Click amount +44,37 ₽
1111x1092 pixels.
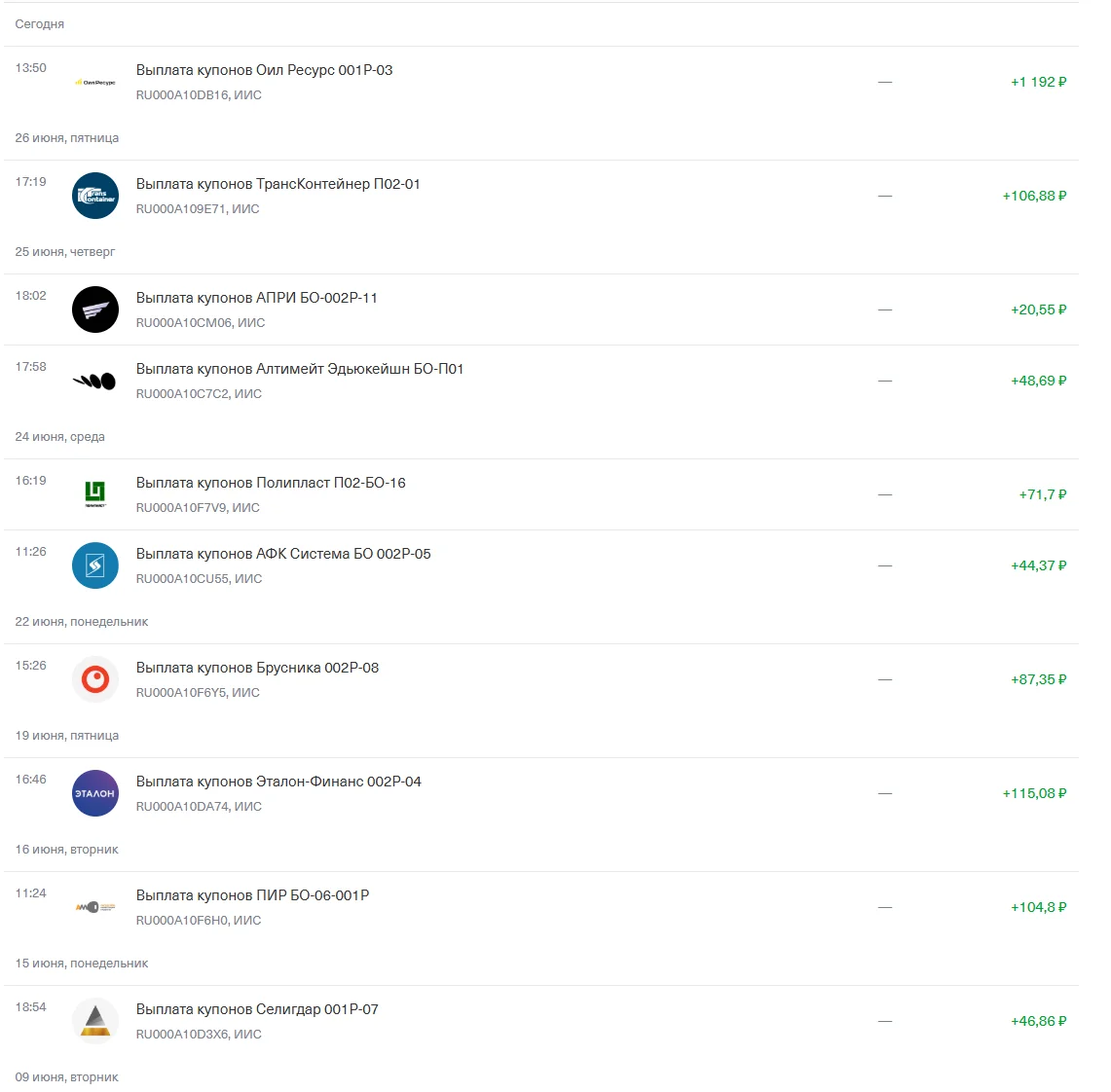[x=1038, y=565]
